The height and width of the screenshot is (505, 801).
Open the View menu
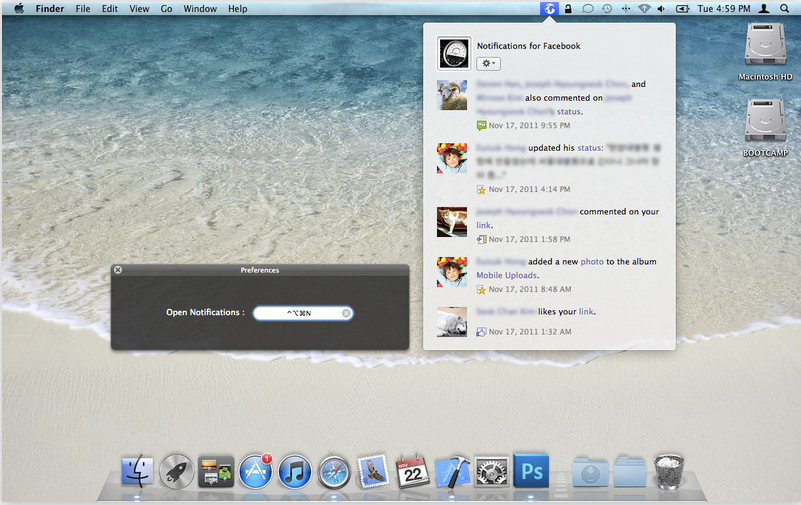click(139, 9)
